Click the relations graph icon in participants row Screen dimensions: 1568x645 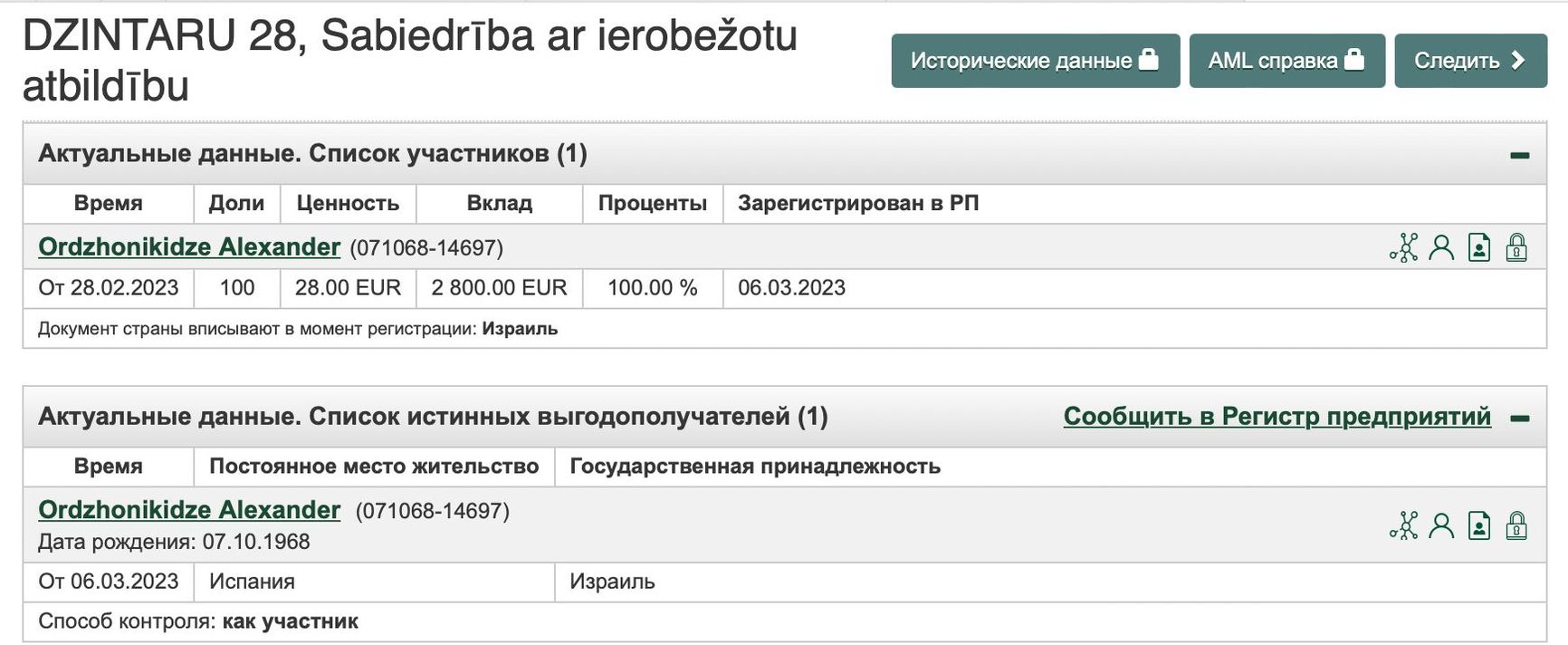click(1406, 246)
